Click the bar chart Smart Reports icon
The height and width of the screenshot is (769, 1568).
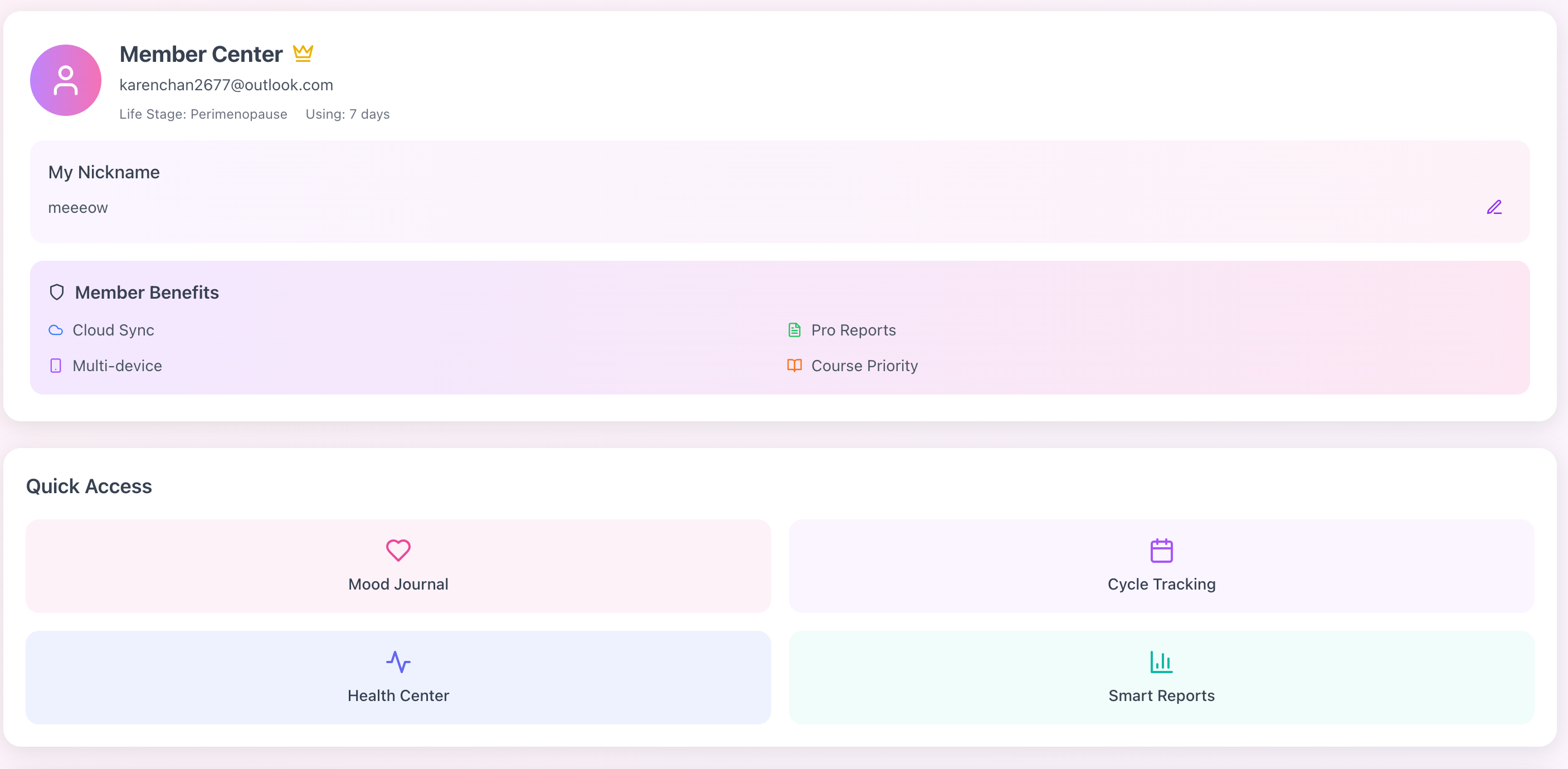[1161, 662]
